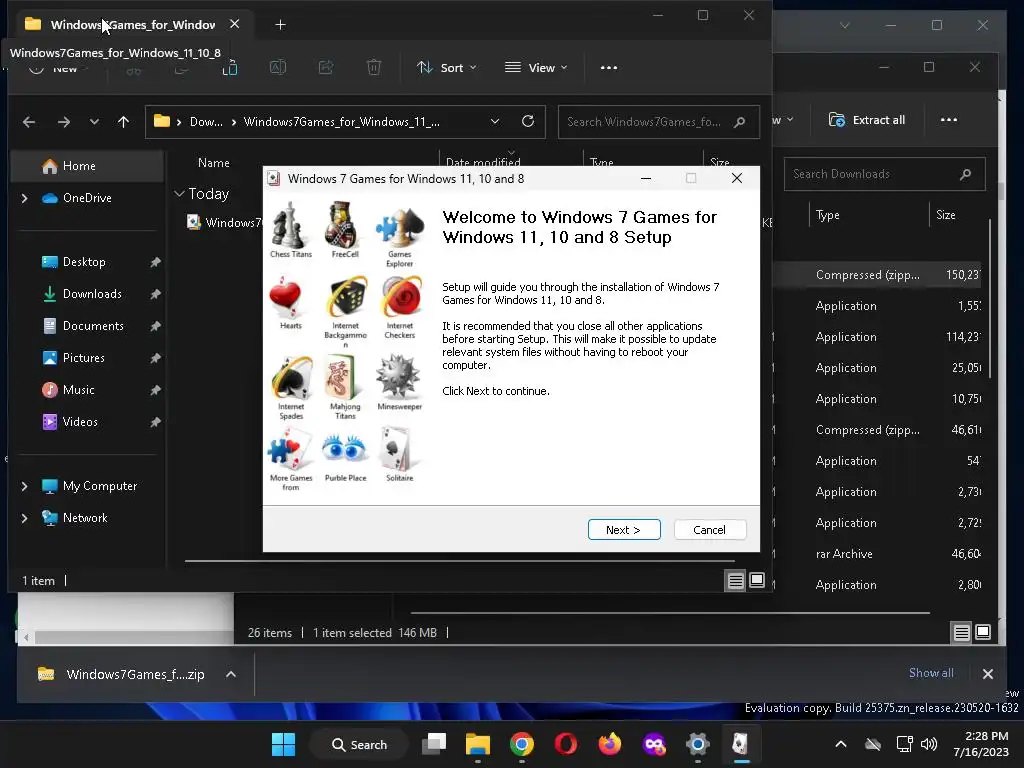Expand the My Computer tree node
The height and width of the screenshot is (768, 1024).
tap(25, 486)
